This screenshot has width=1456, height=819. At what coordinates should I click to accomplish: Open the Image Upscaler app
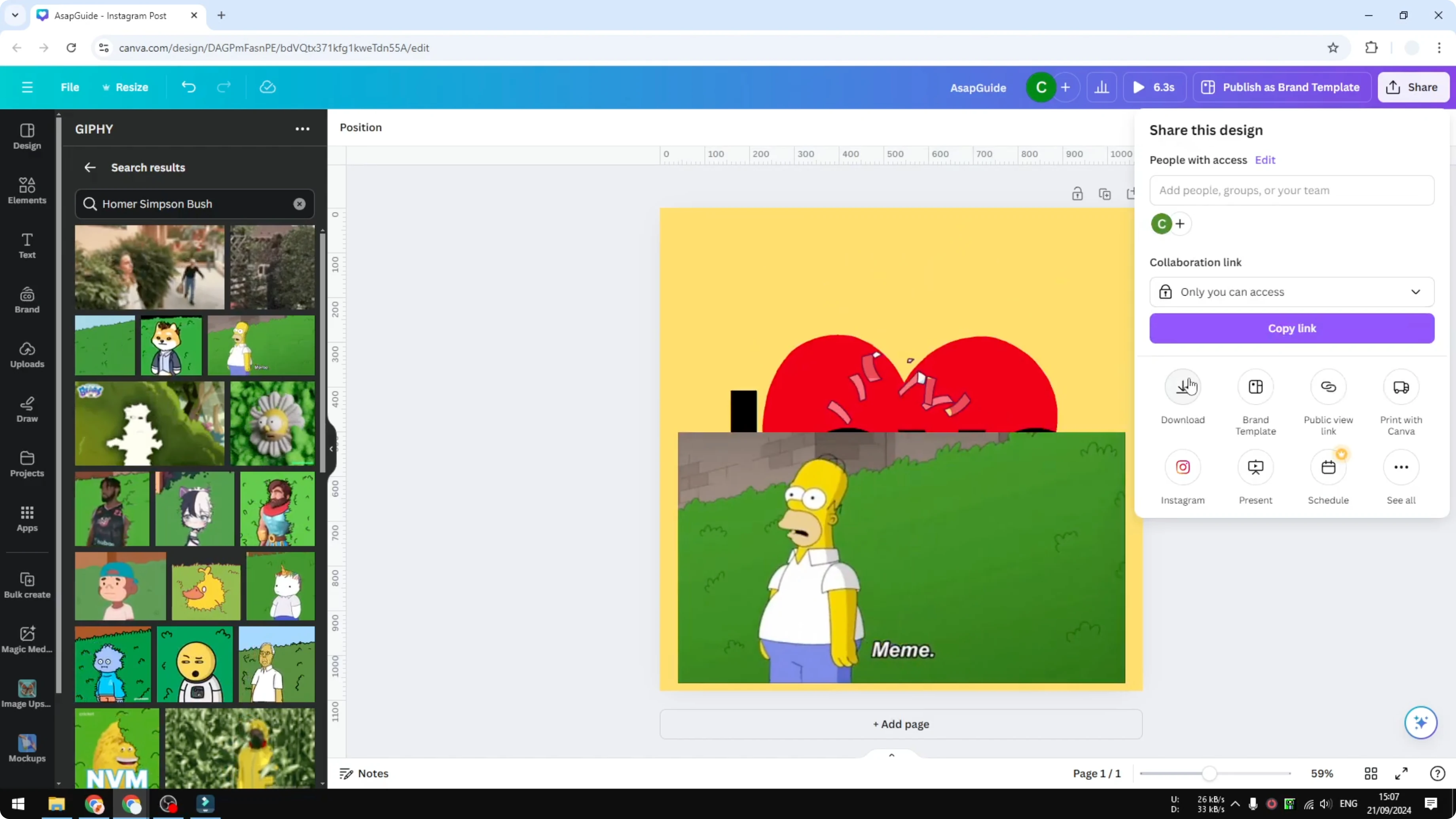click(x=27, y=695)
